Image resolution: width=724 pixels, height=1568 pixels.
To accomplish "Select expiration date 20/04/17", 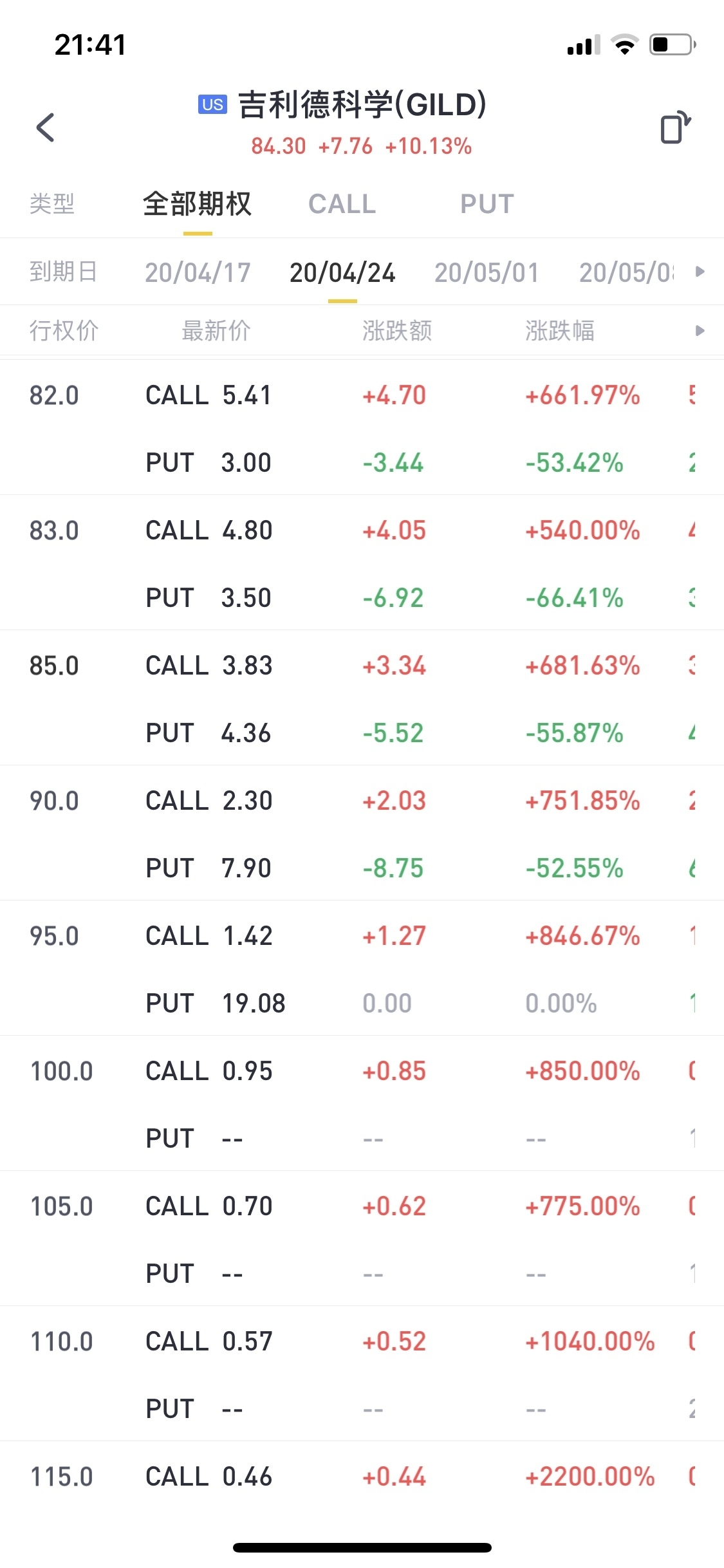I will coord(198,272).
